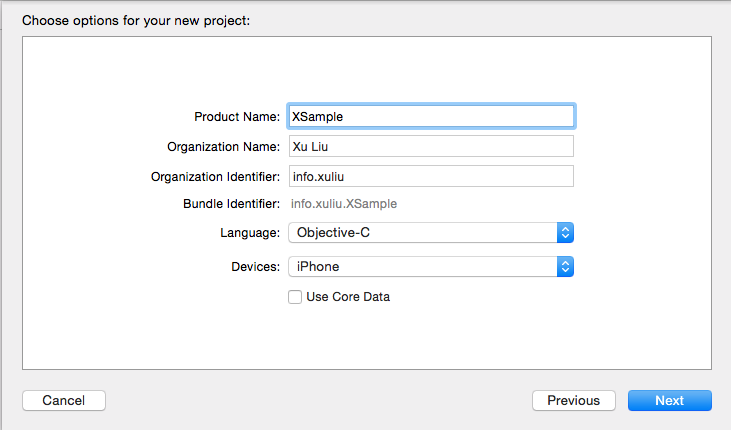Viewport: 731px width, 430px height.
Task: Open the Language dropdown showing Objective-C
Action: pos(421,233)
